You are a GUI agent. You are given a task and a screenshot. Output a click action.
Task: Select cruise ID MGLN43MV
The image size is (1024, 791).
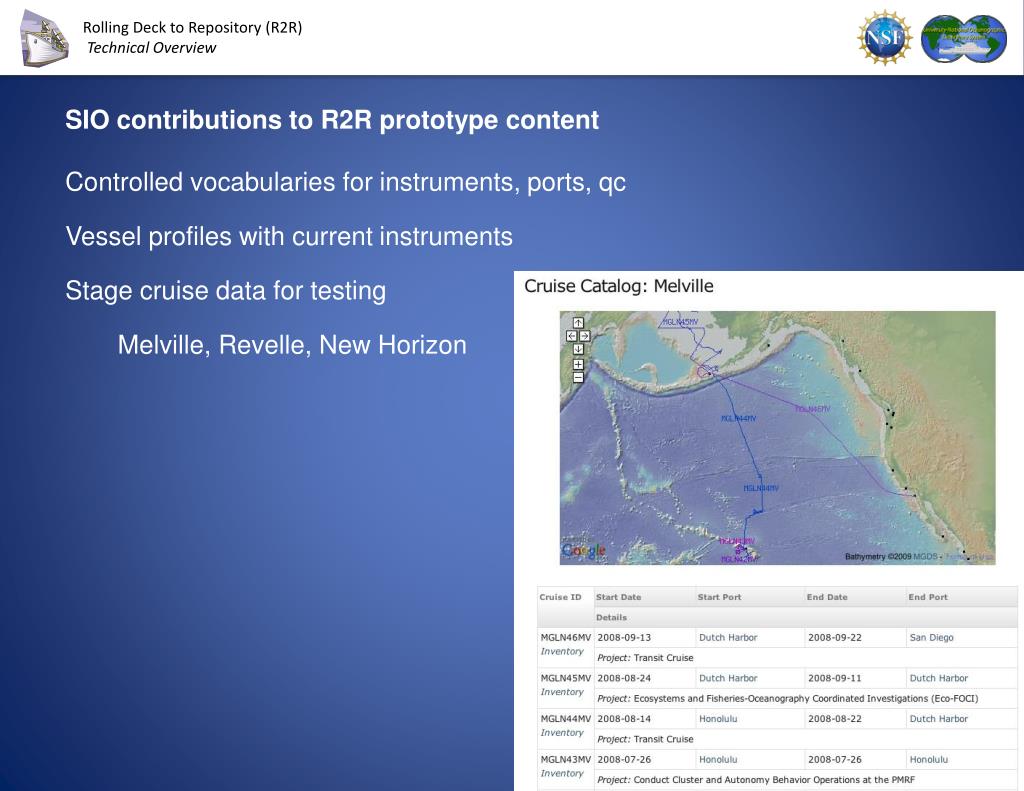pyautogui.click(x=566, y=760)
